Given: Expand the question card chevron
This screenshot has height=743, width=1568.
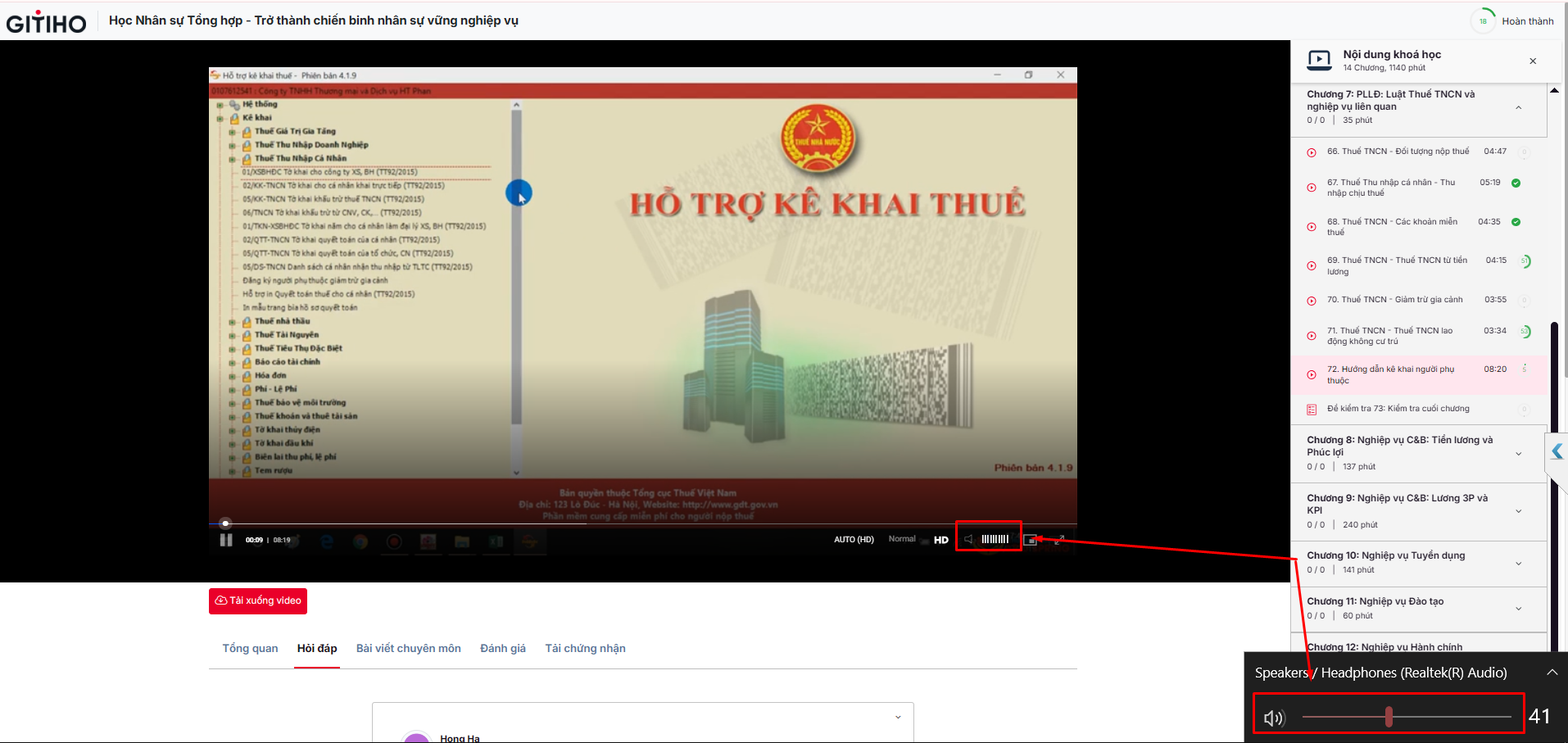Looking at the screenshot, I should (898, 718).
